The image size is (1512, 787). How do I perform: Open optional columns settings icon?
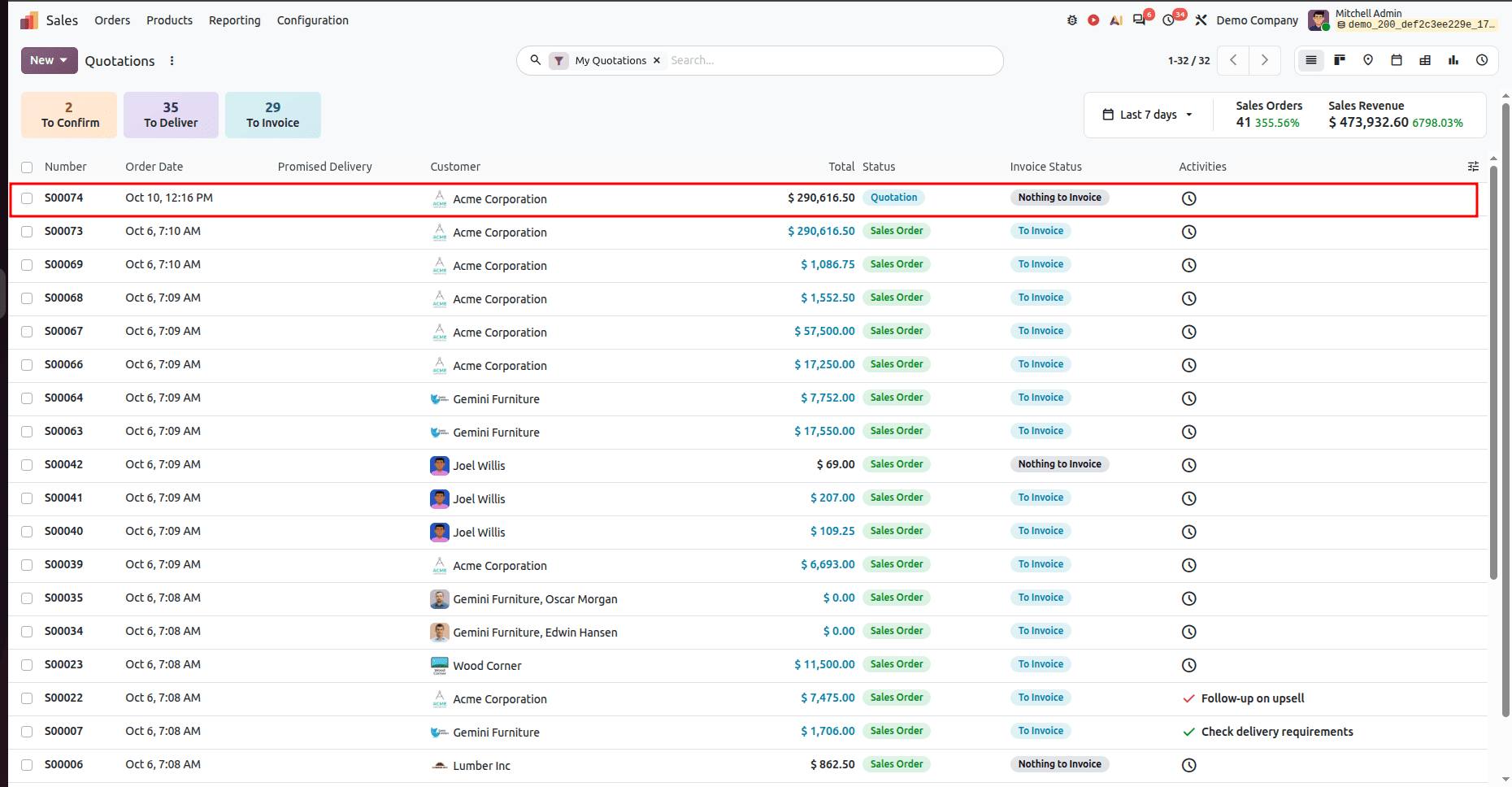(1473, 167)
